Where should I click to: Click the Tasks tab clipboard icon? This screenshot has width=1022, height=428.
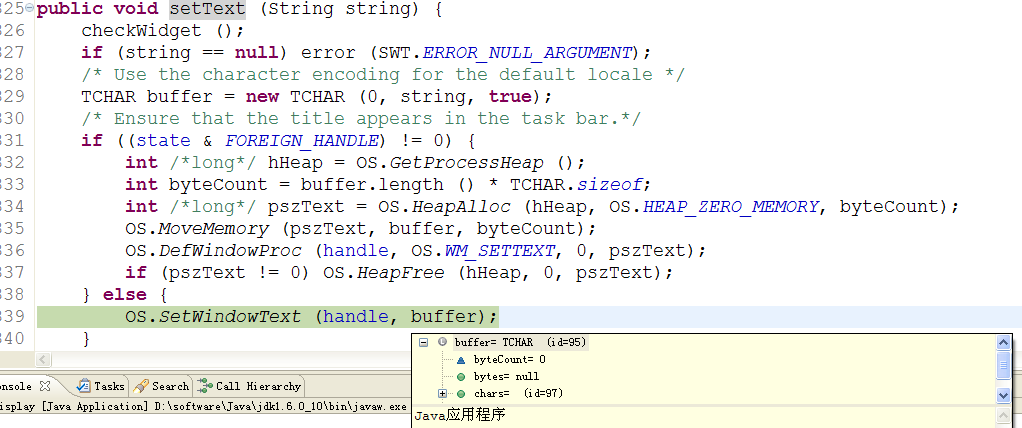(83, 386)
